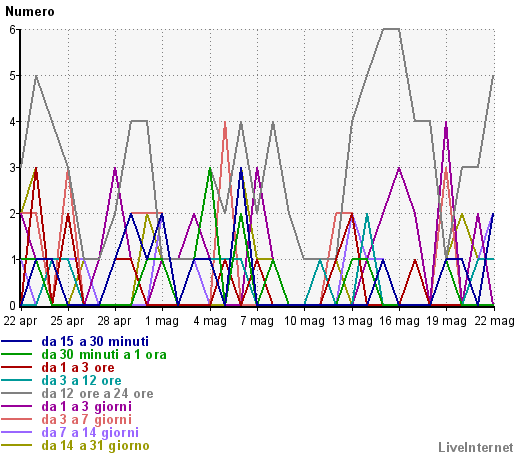The width and height of the screenshot is (520, 457).
Task: Click the green legend line swatch
Action: tap(17, 354)
